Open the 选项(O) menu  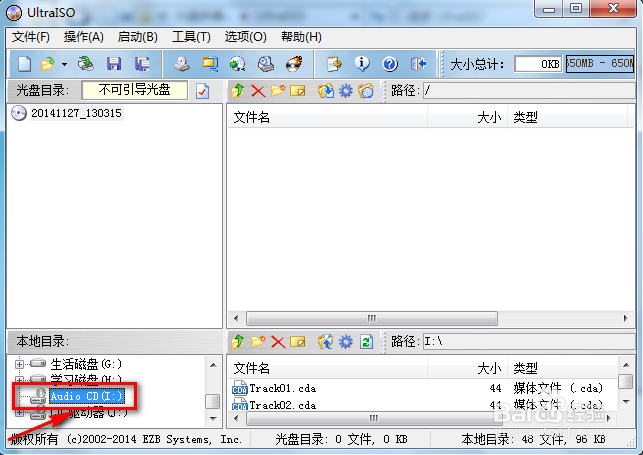click(245, 37)
